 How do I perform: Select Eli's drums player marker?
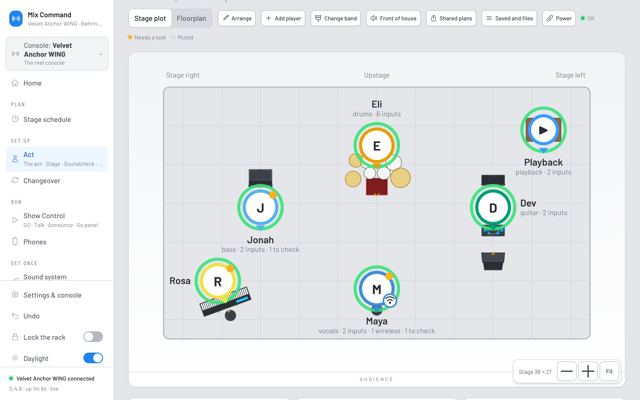(376, 146)
